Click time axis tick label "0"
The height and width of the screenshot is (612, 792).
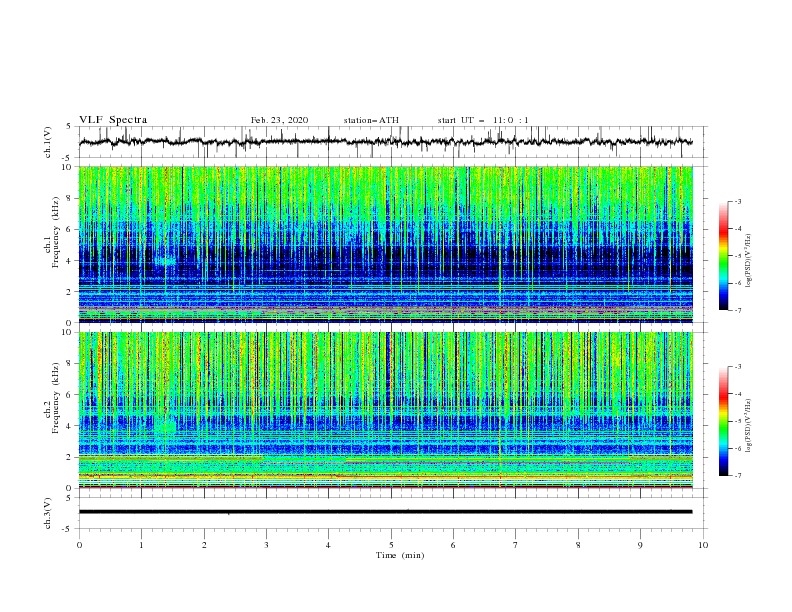[x=79, y=545]
